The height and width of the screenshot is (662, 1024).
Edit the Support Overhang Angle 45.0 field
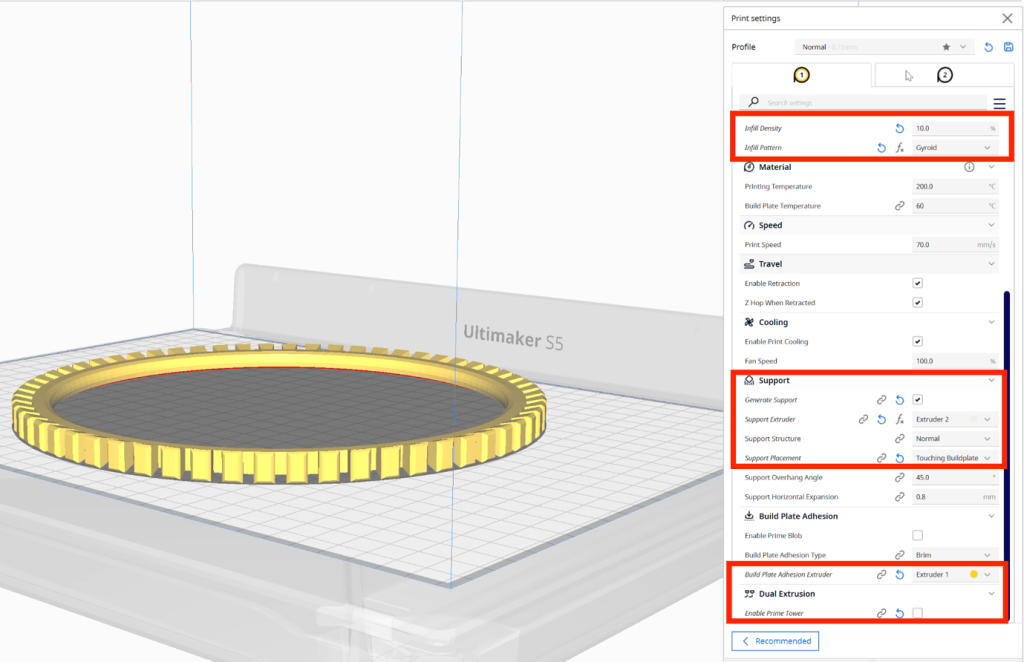(955, 478)
